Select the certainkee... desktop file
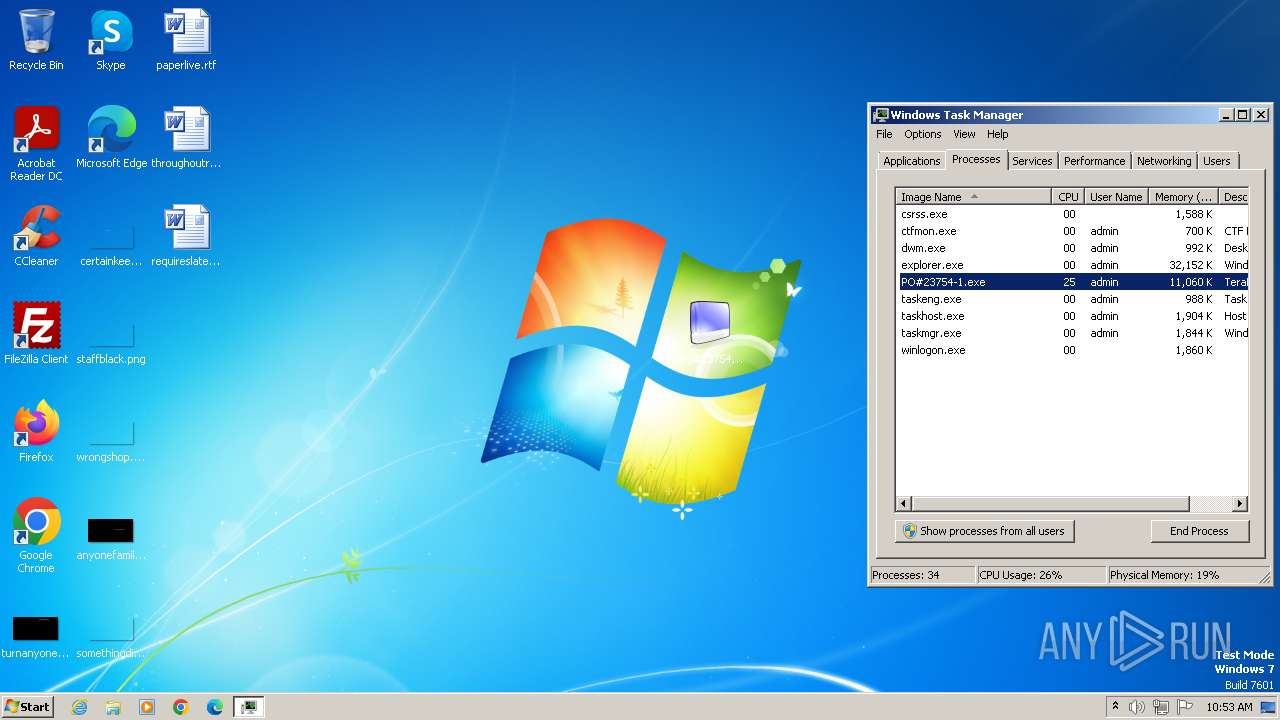The width and height of the screenshot is (1280, 720). tap(111, 245)
